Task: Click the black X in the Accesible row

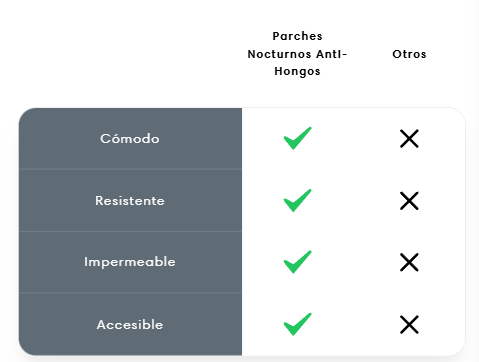Action: [x=409, y=324]
